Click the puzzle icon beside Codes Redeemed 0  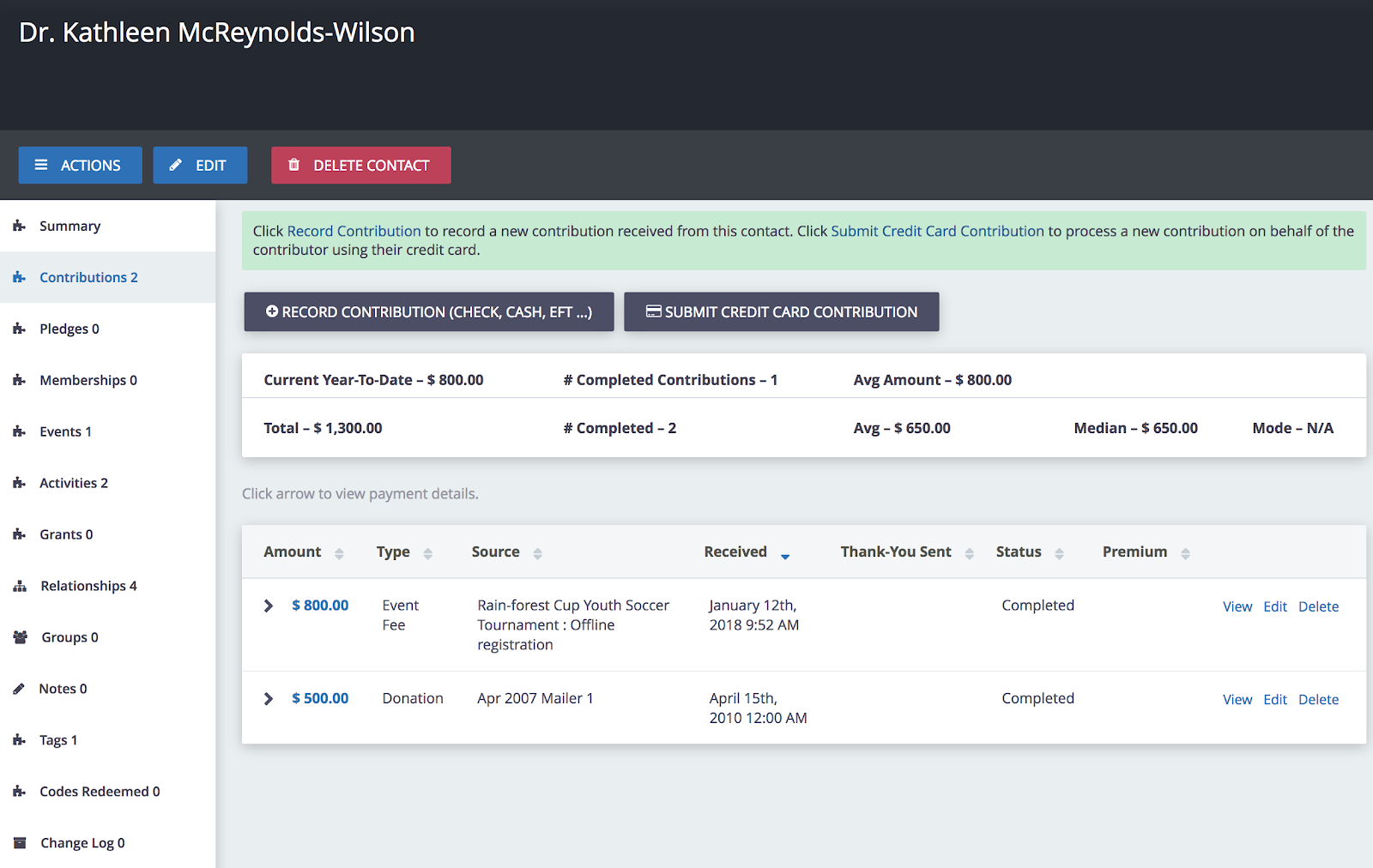[x=19, y=792]
